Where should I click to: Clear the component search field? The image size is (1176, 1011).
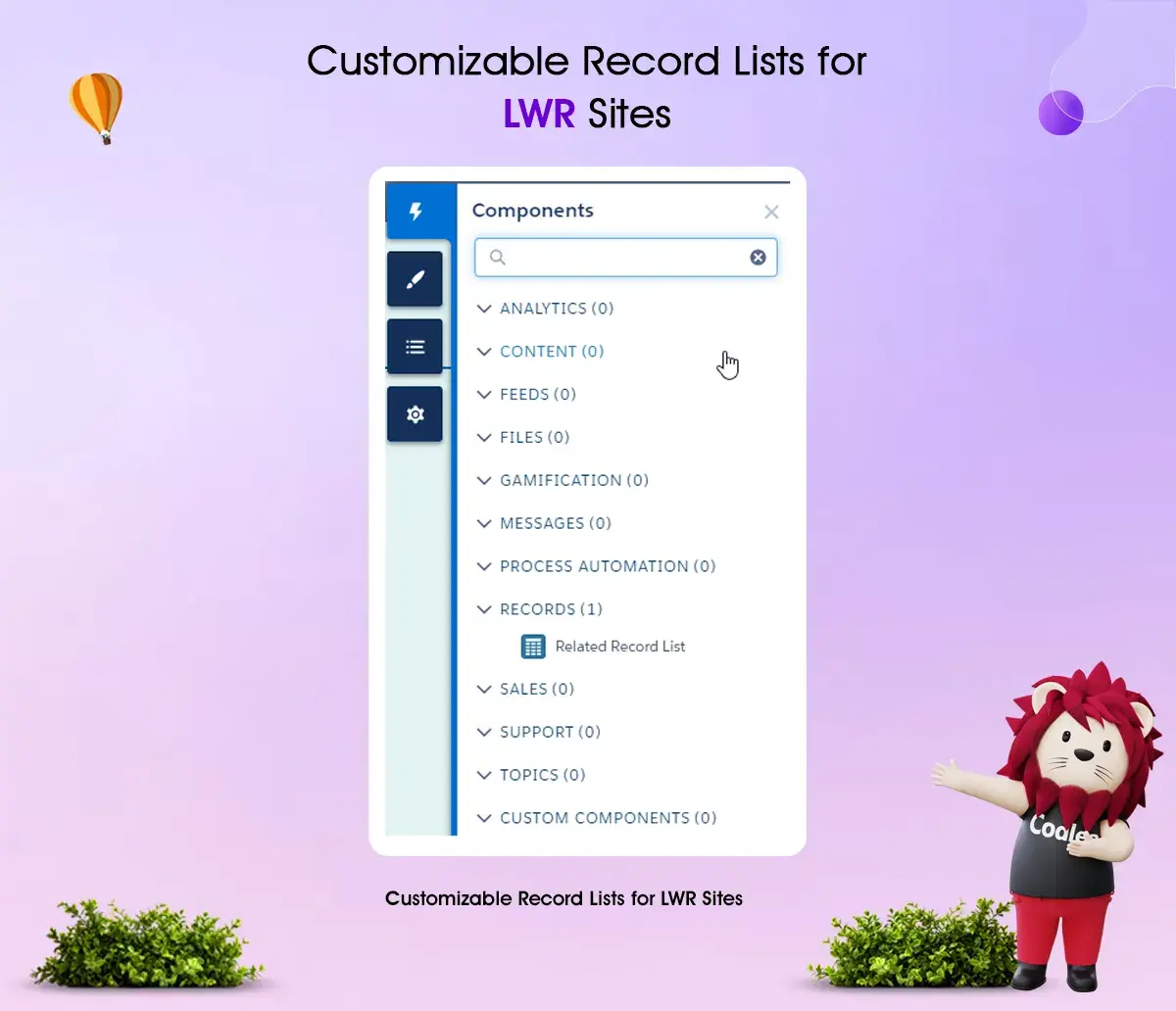click(758, 258)
